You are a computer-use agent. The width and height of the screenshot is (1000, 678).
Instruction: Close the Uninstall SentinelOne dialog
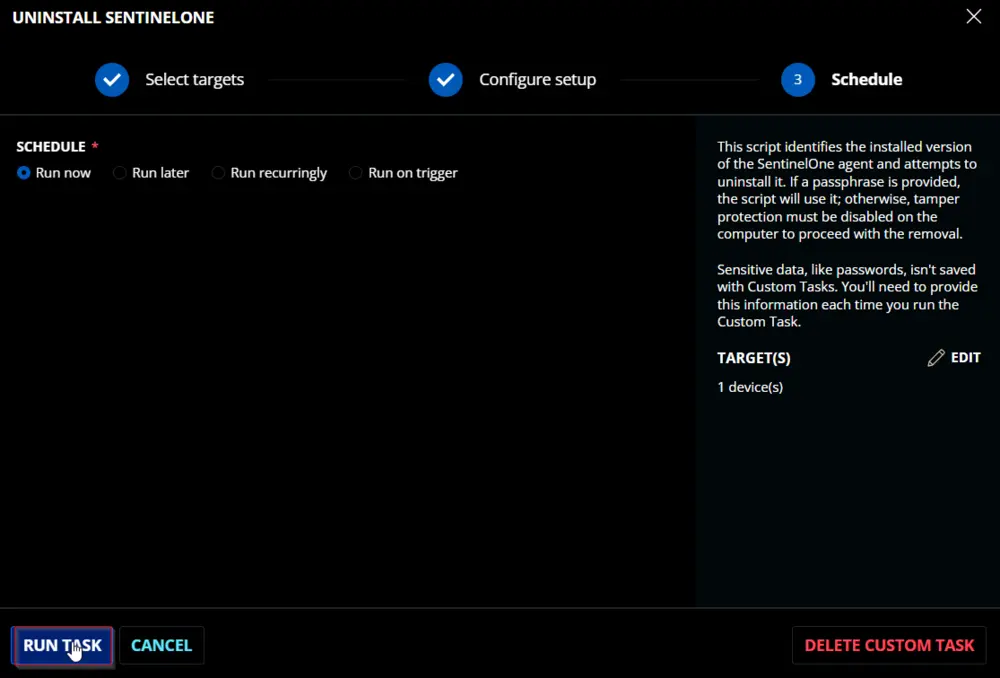pyautogui.click(x=974, y=17)
